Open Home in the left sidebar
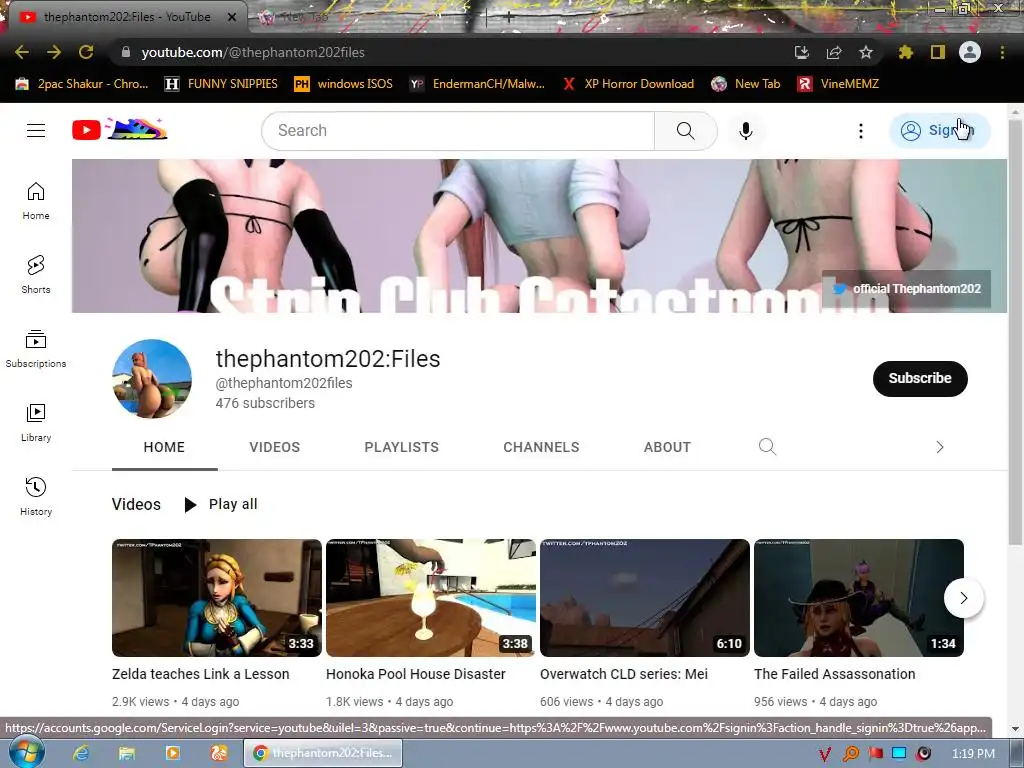The height and width of the screenshot is (768, 1024). coord(36,200)
